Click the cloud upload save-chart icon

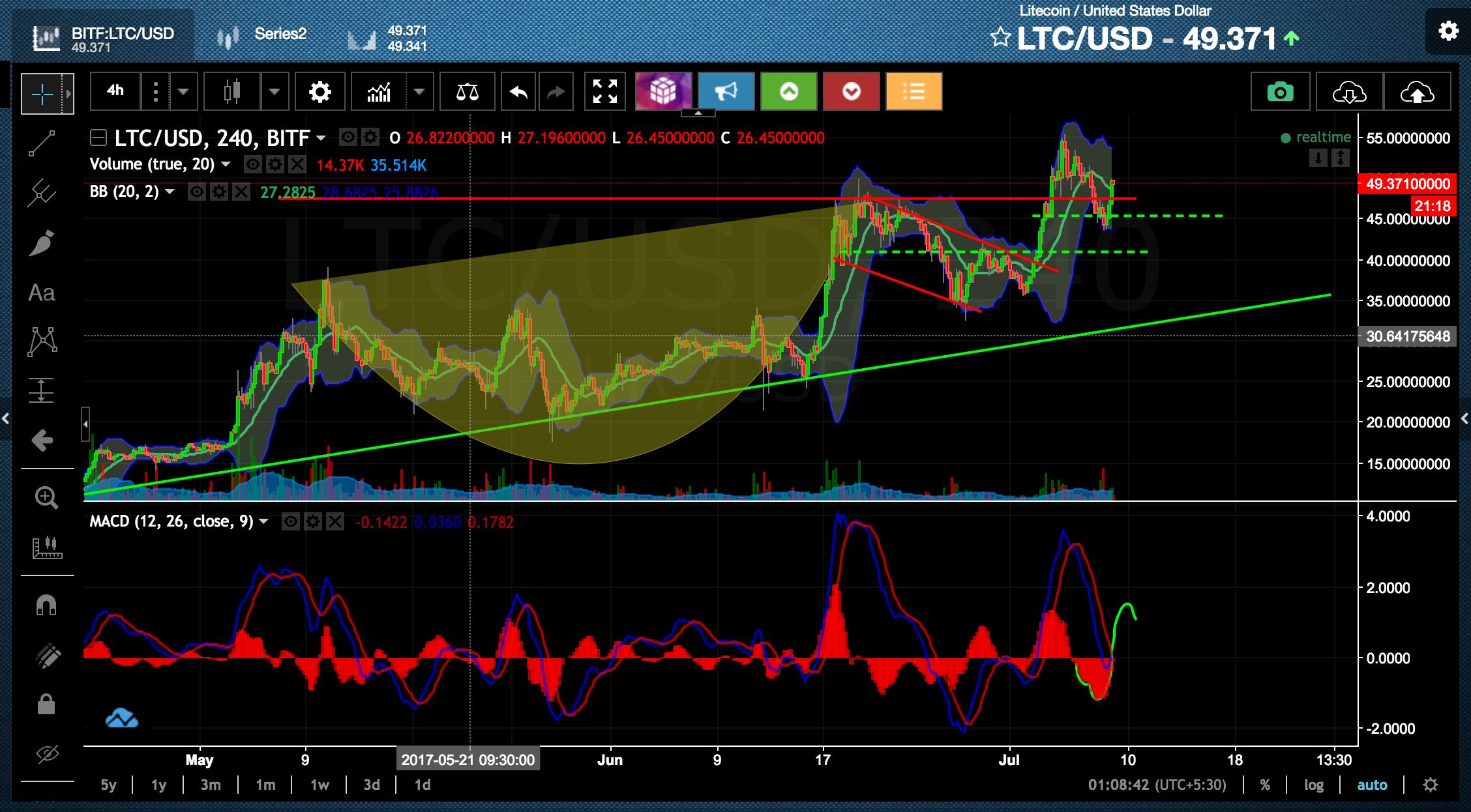pyautogui.click(x=1418, y=92)
